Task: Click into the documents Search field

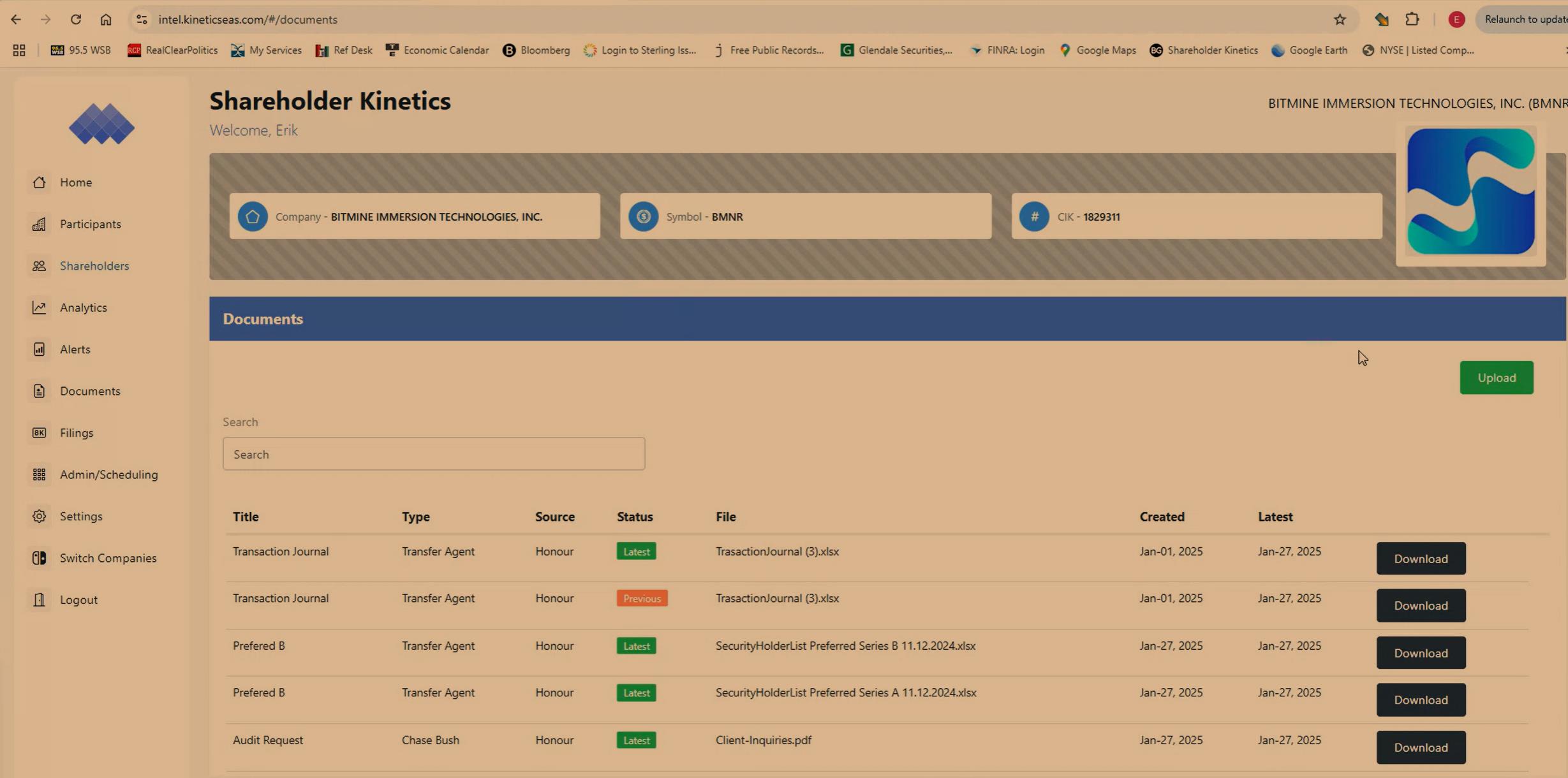Action: pos(434,454)
